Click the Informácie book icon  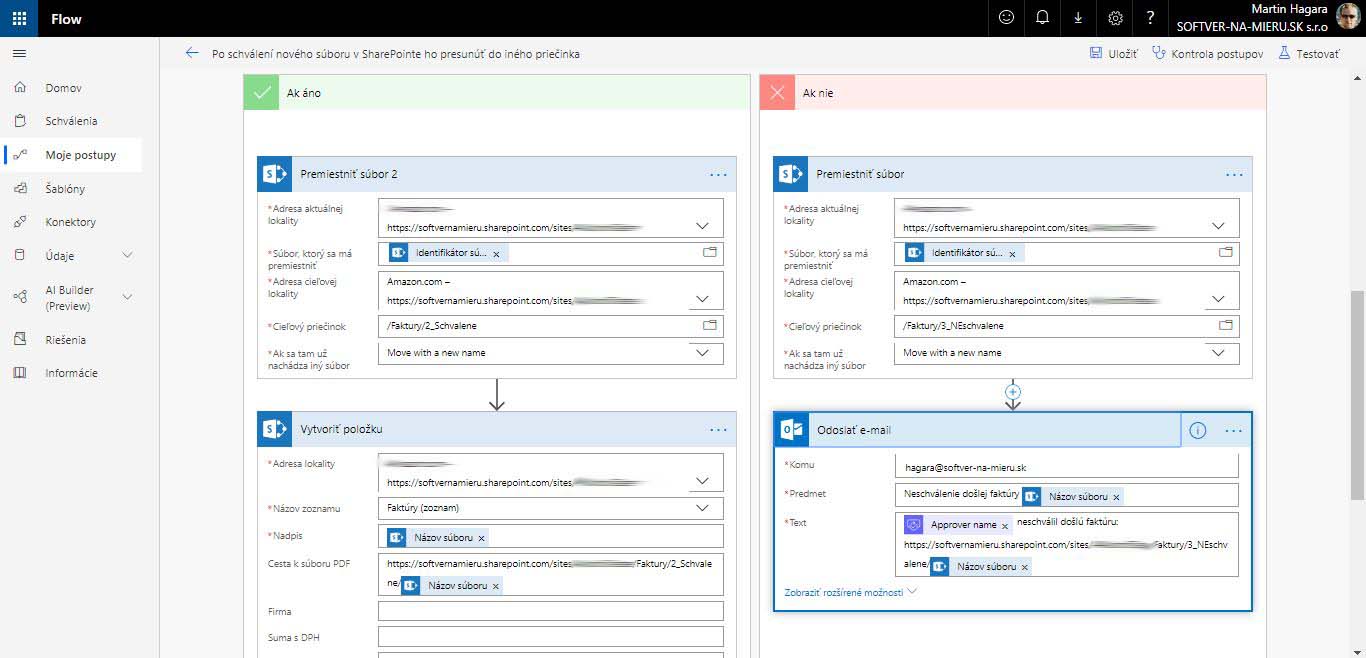pos(20,373)
